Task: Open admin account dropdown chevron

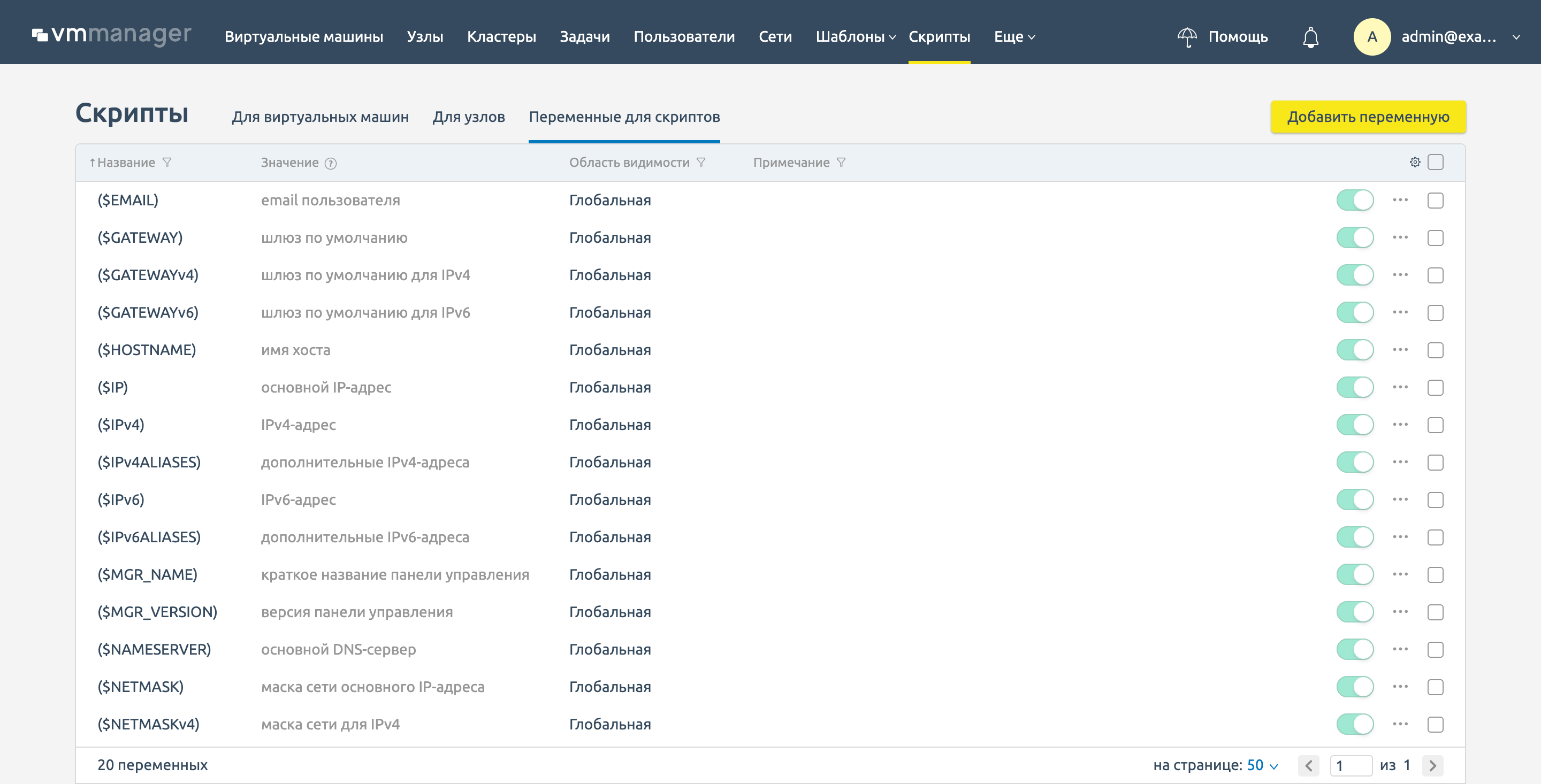Action: point(1516,37)
